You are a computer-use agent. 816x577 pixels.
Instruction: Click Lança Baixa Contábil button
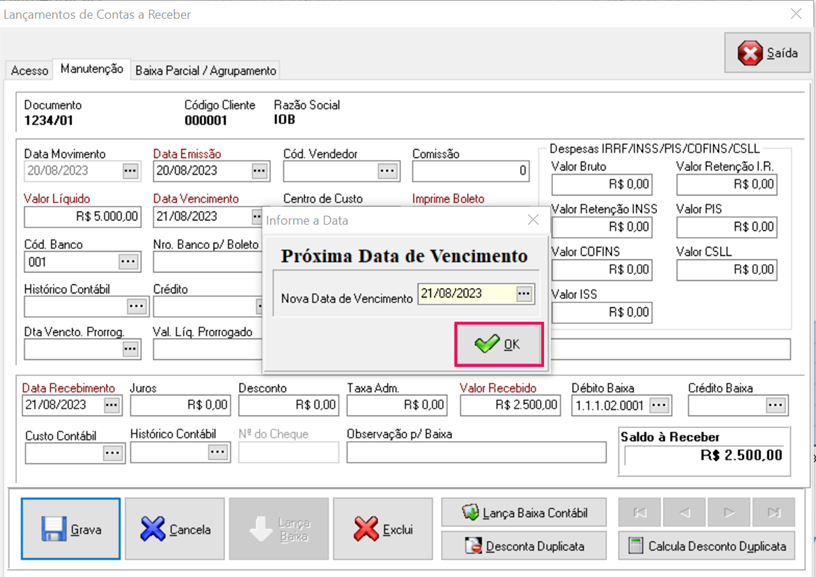523,512
